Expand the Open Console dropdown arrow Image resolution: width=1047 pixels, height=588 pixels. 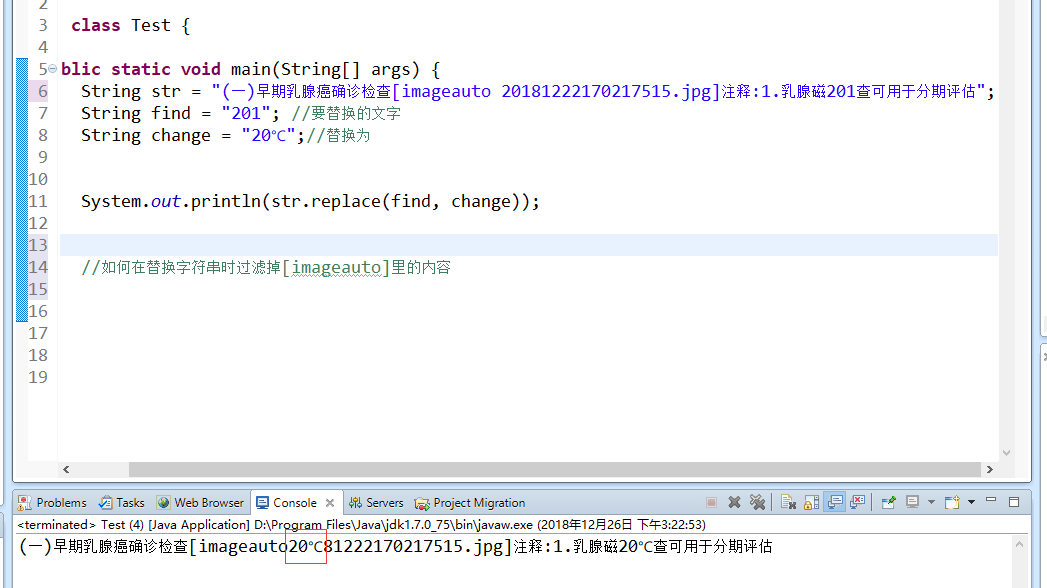[x=972, y=502]
